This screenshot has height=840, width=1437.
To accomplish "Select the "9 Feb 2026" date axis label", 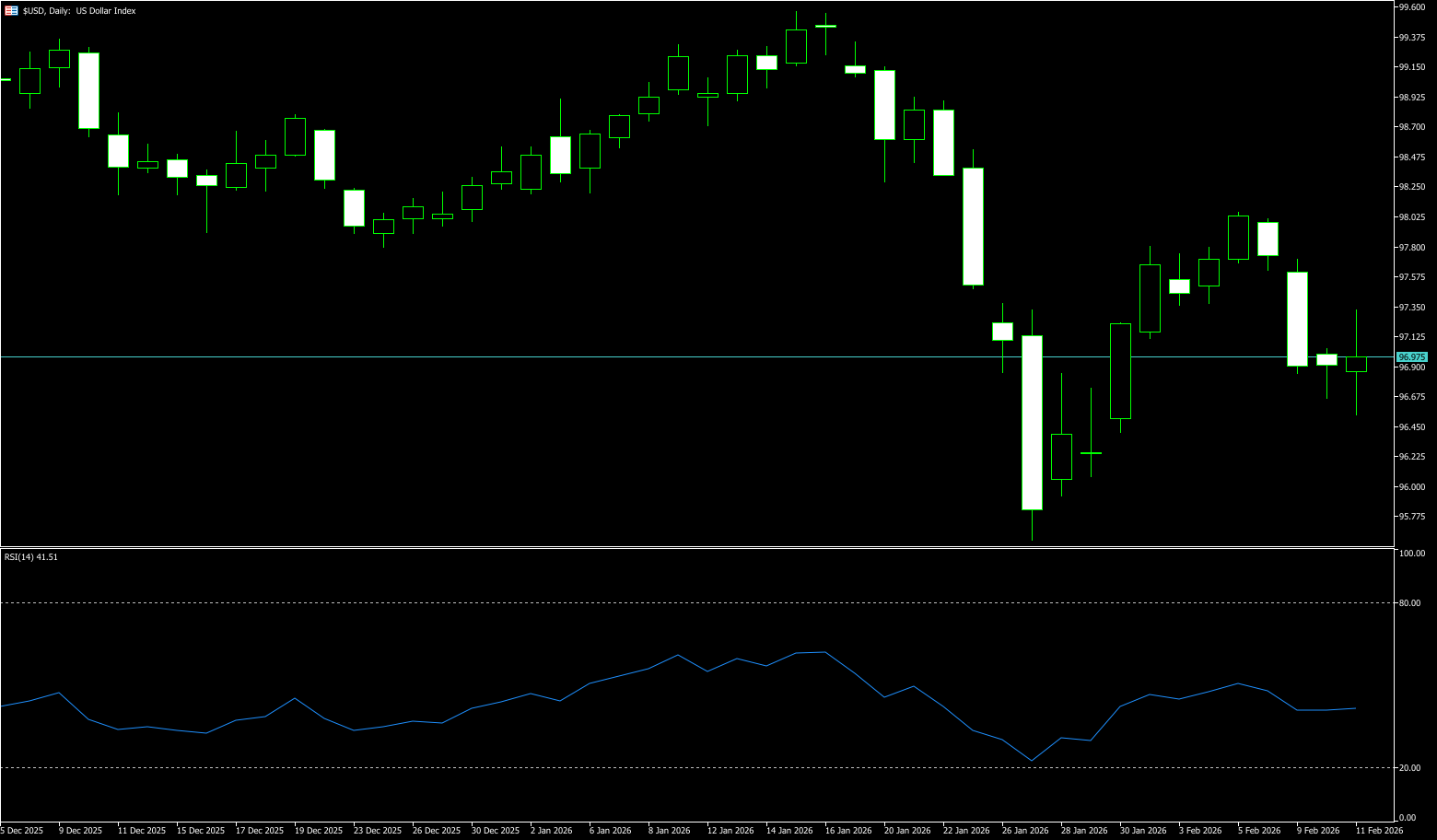I will point(1317,831).
